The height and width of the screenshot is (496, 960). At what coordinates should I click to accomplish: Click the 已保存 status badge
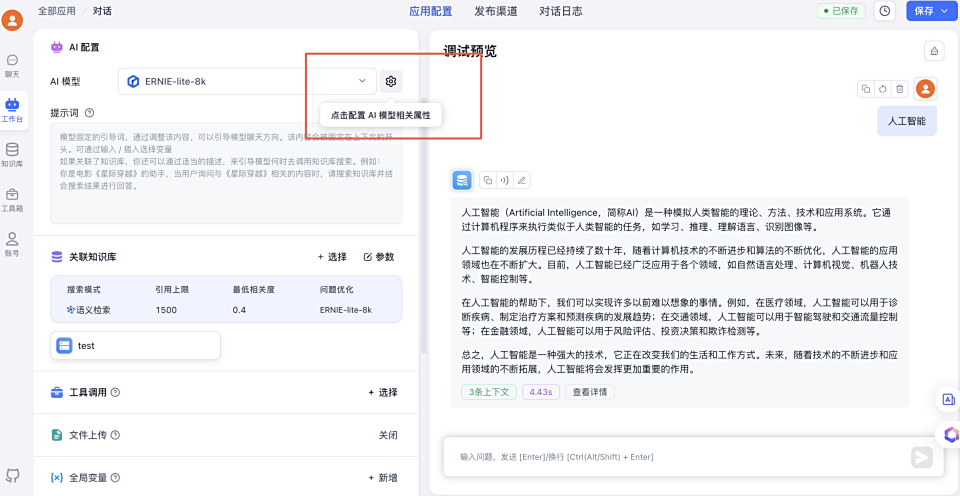point(841,11)
